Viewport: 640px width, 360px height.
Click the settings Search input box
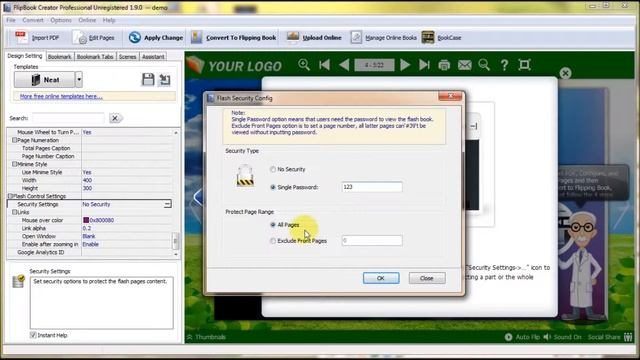point(68,118)
